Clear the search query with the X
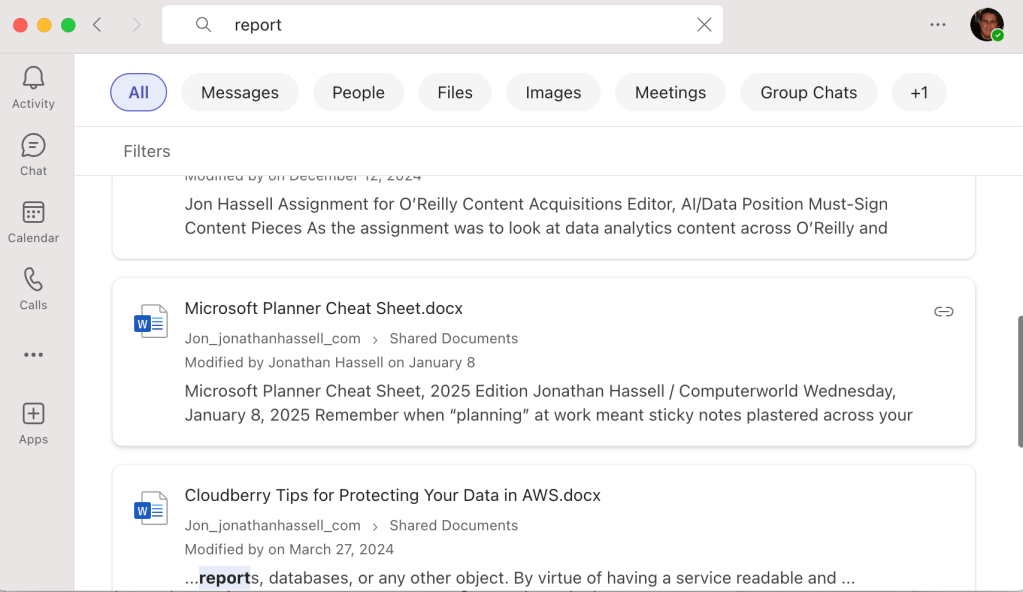1023x592 pixels. pos(704,24)
